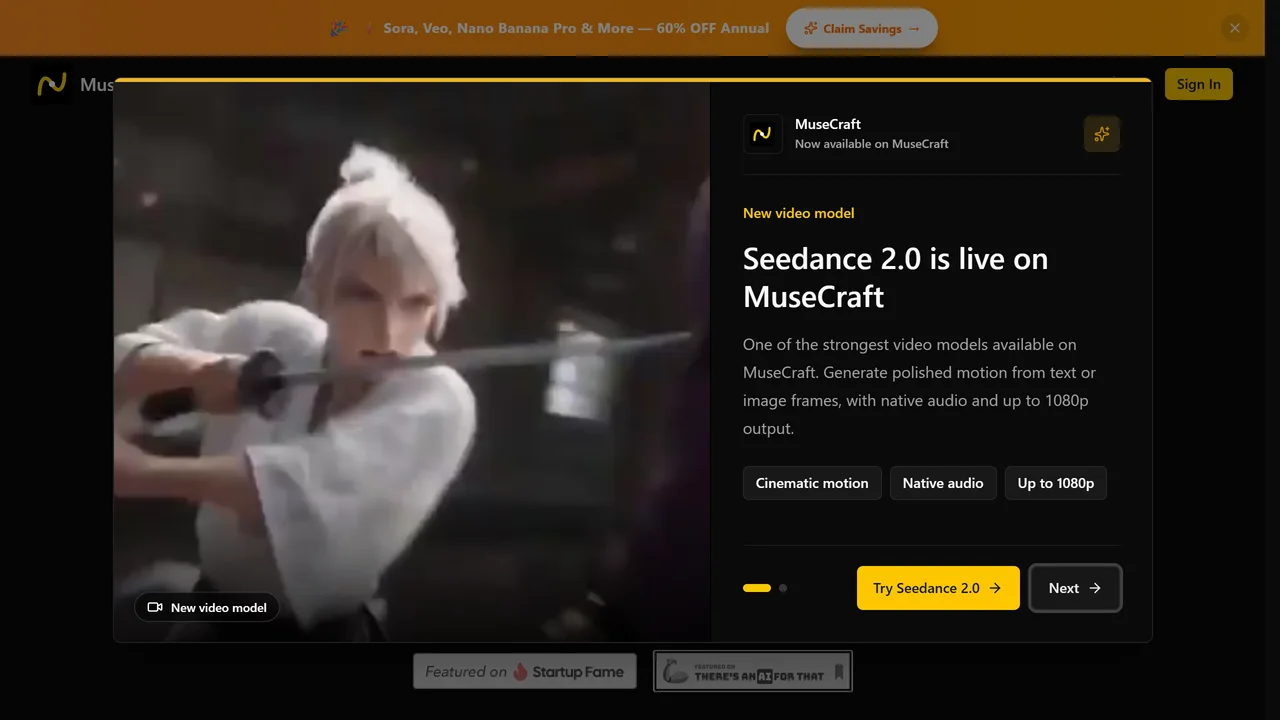Click the "Now available on MuseCraft" subtitle

tap(872, 144)
